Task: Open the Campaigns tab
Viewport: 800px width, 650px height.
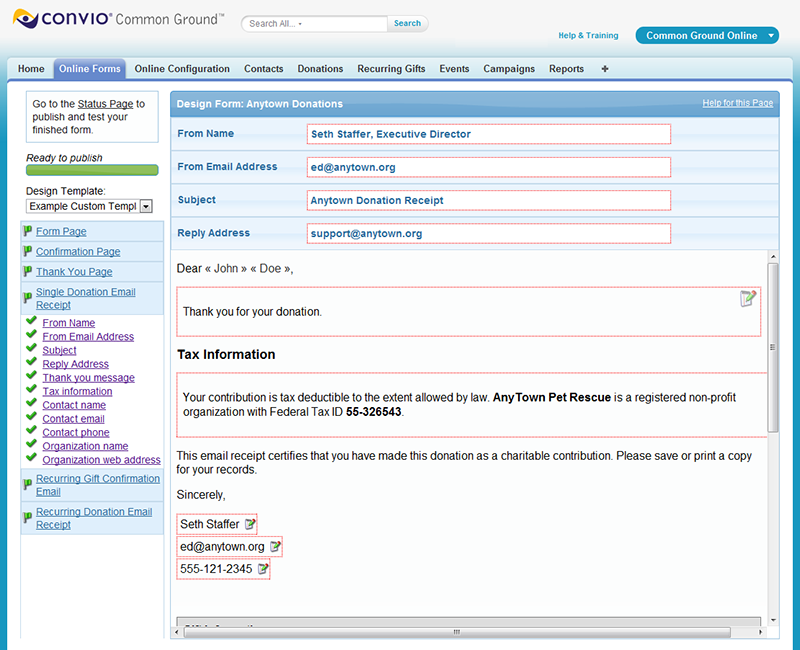Action: pos(507,69)
